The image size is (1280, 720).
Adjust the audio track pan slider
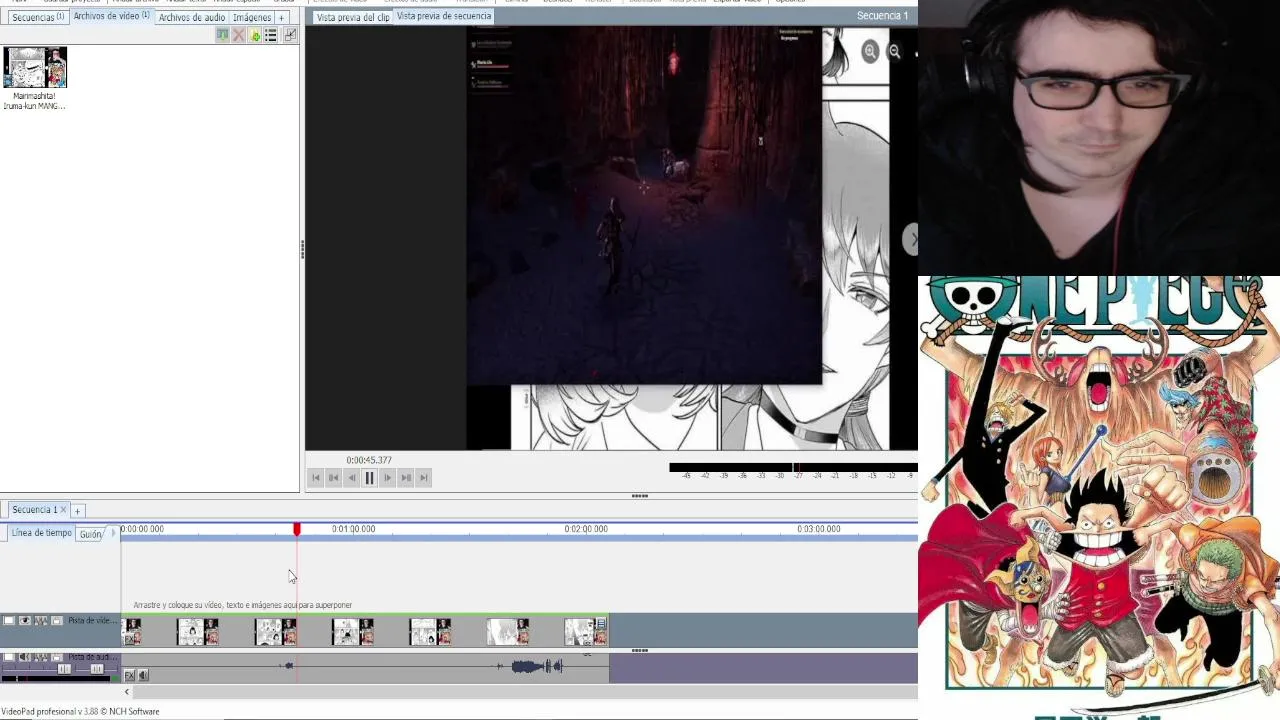pyautogui.click(x=97, y=669)
